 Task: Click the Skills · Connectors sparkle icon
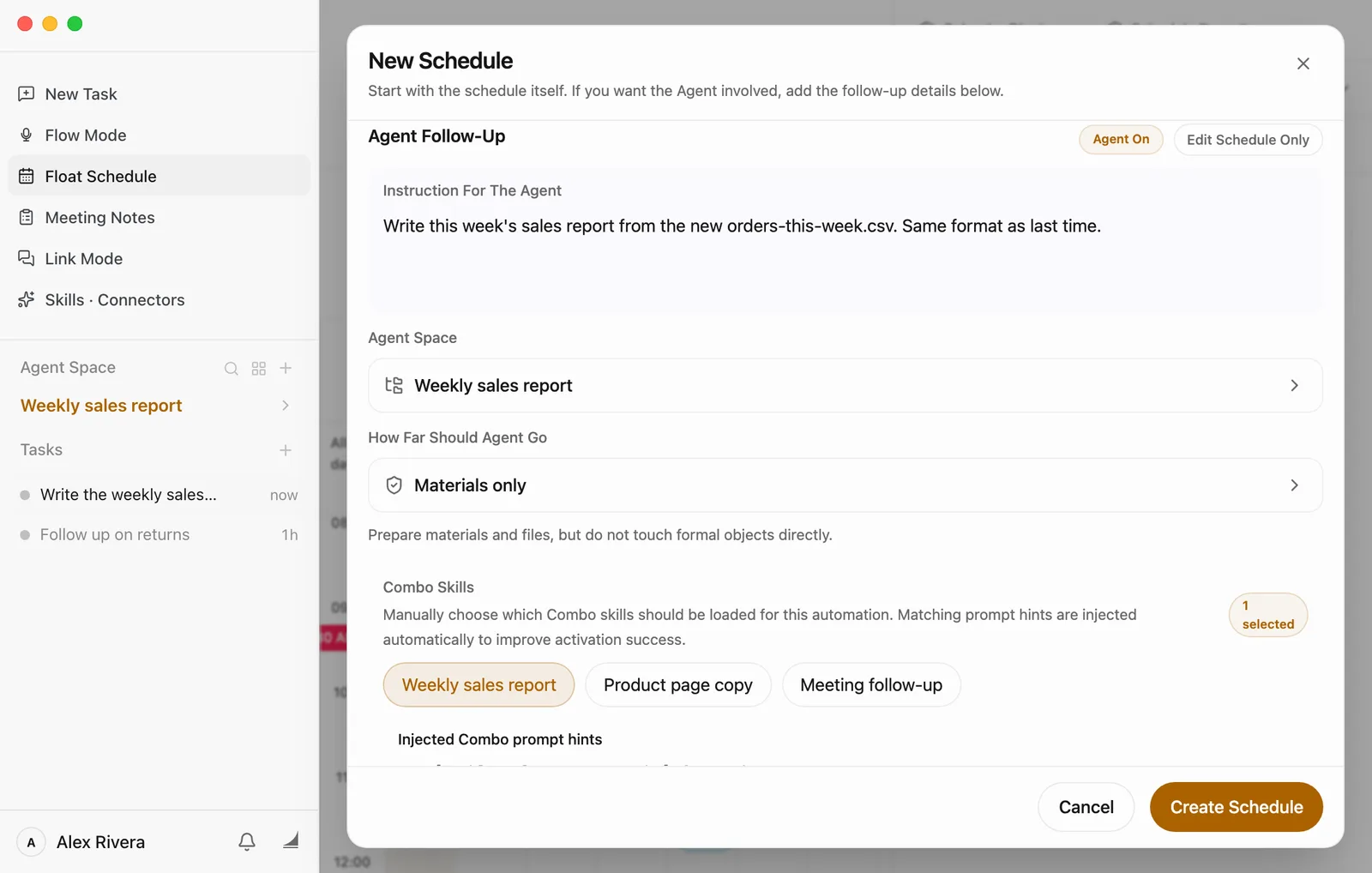coord(27,299)
